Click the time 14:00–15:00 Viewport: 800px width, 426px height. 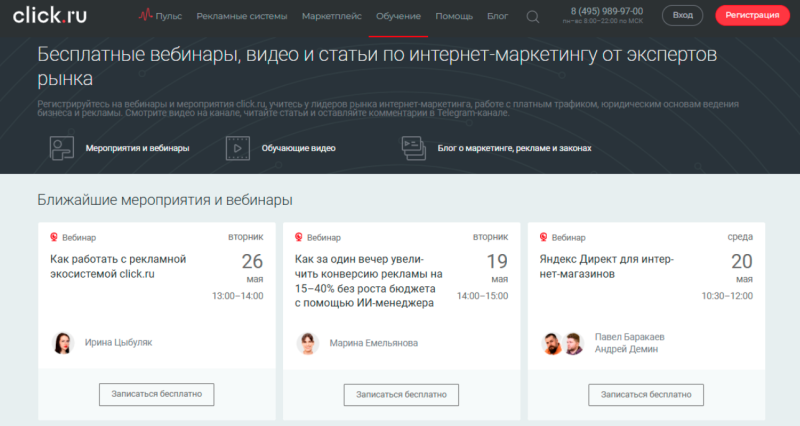point(483,296)
